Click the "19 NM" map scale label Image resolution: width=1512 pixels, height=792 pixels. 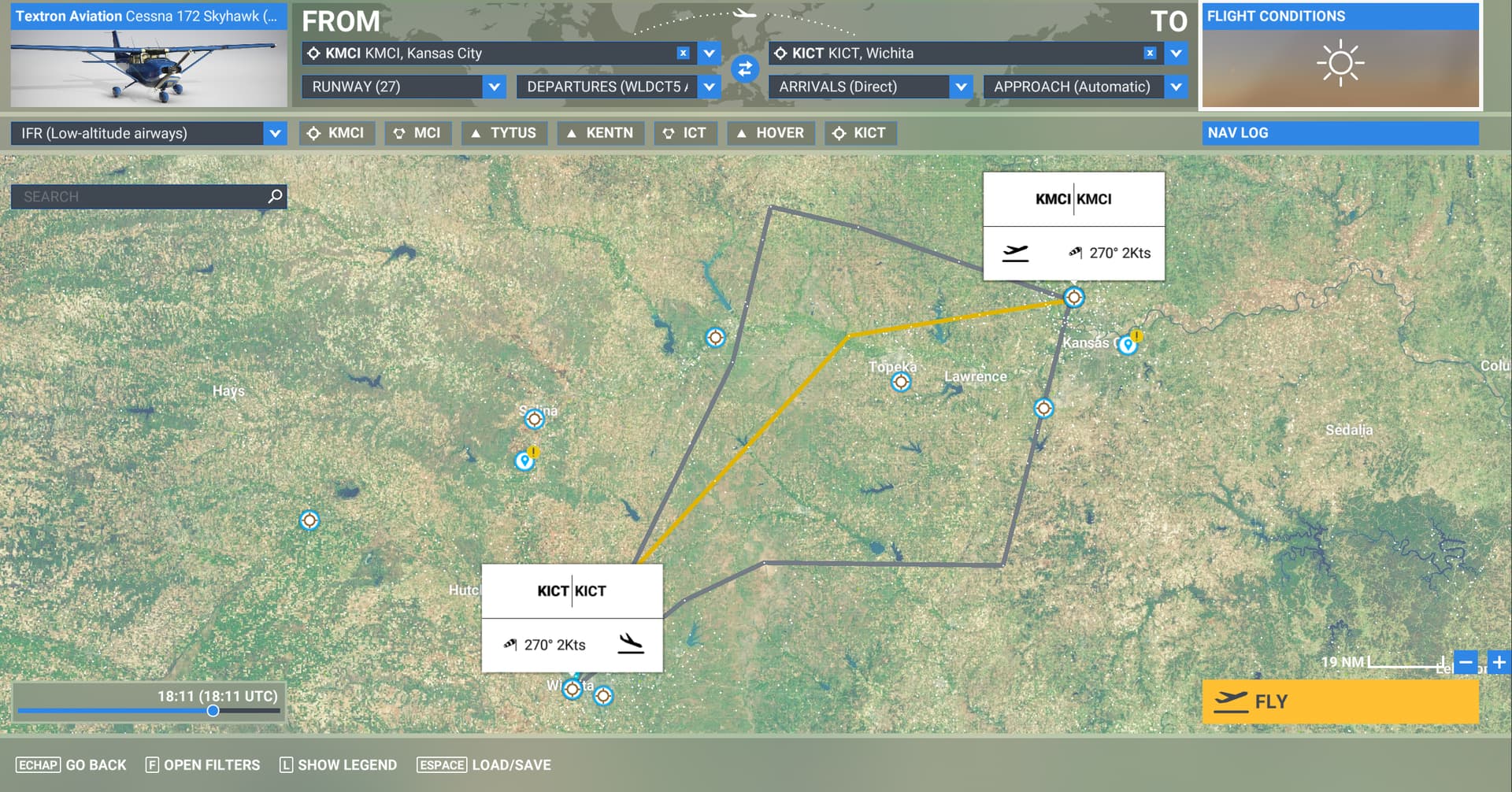click(x=1343, y=662)
